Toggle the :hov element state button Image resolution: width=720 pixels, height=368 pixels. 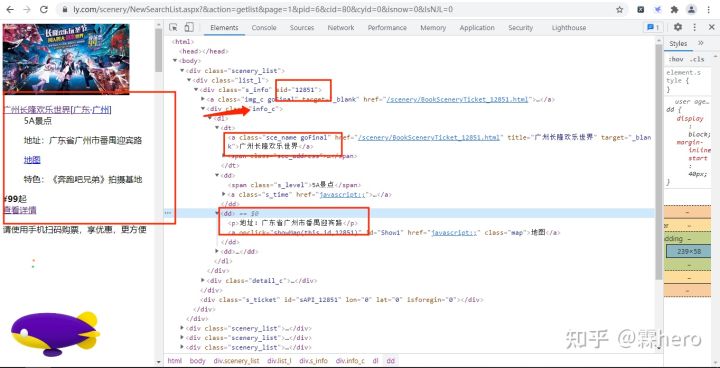point(675,59)
